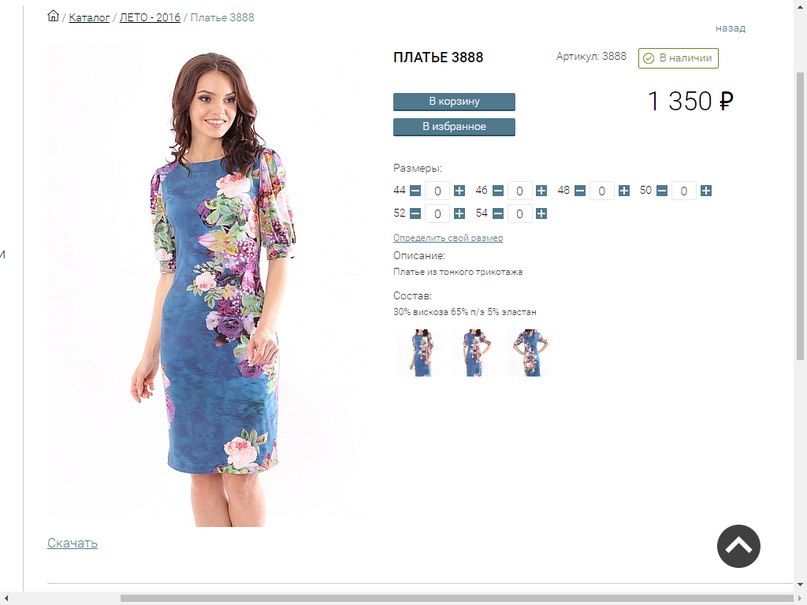Select the first dress thumbnail
This screenshot has height=605, width=807.
pyautogui.click(x=420, y=353)
